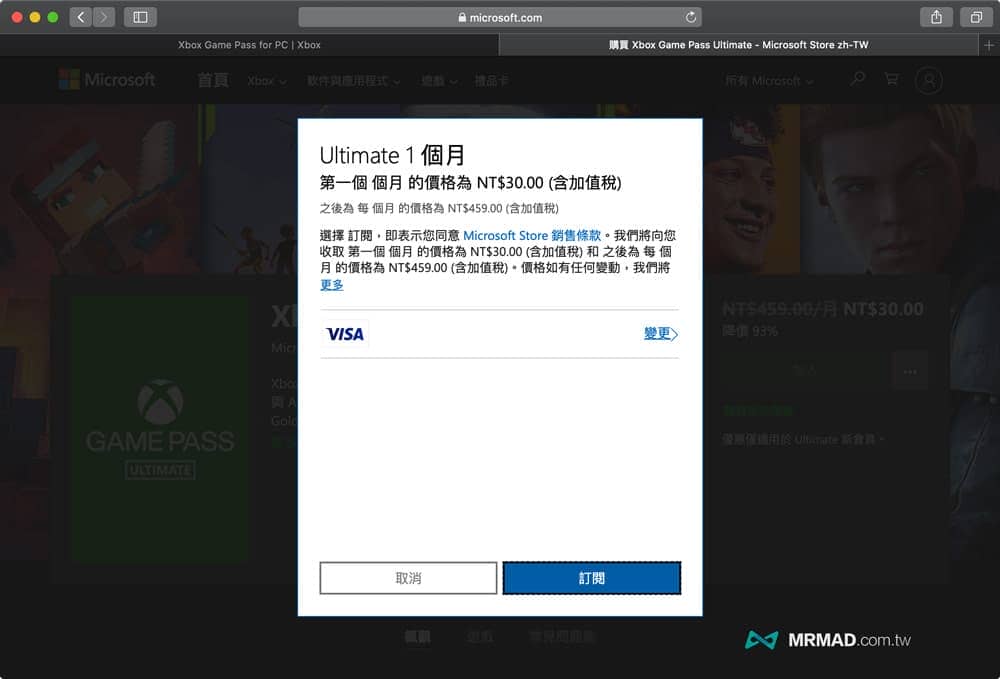
Task: Click the green fullscreen window button
Action: (x=53, y=17)
